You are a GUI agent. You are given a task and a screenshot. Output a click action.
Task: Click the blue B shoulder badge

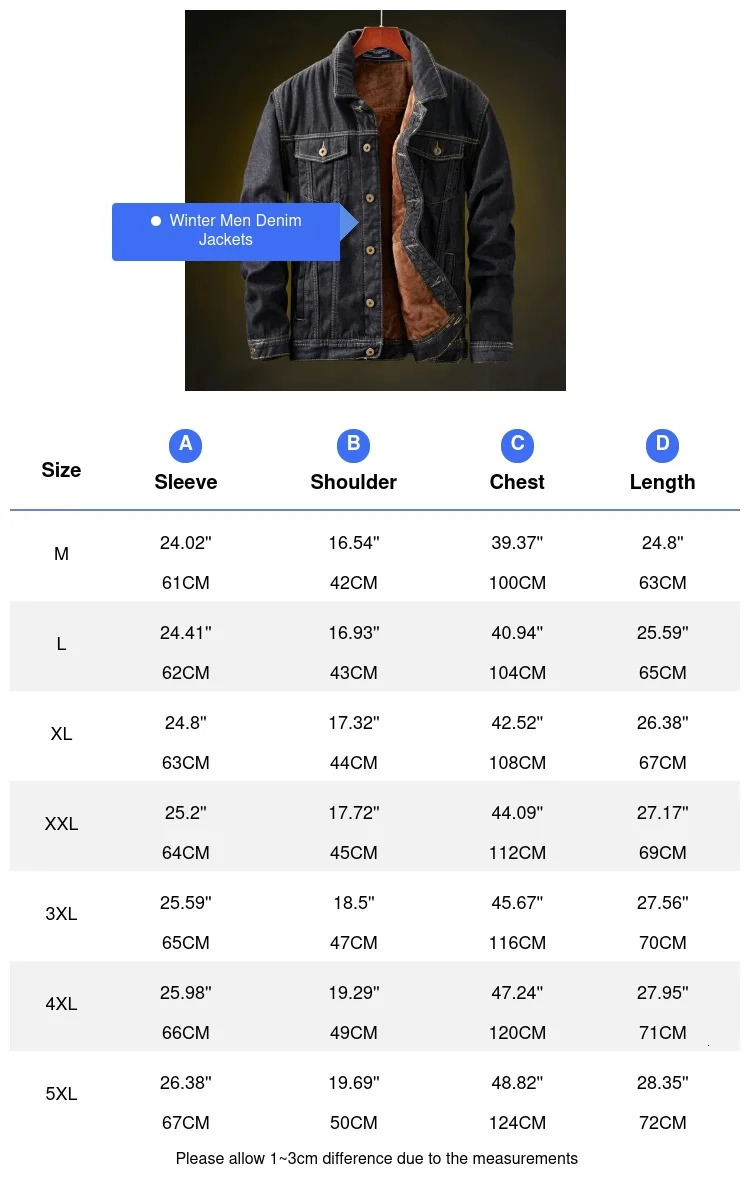point(353,444)
